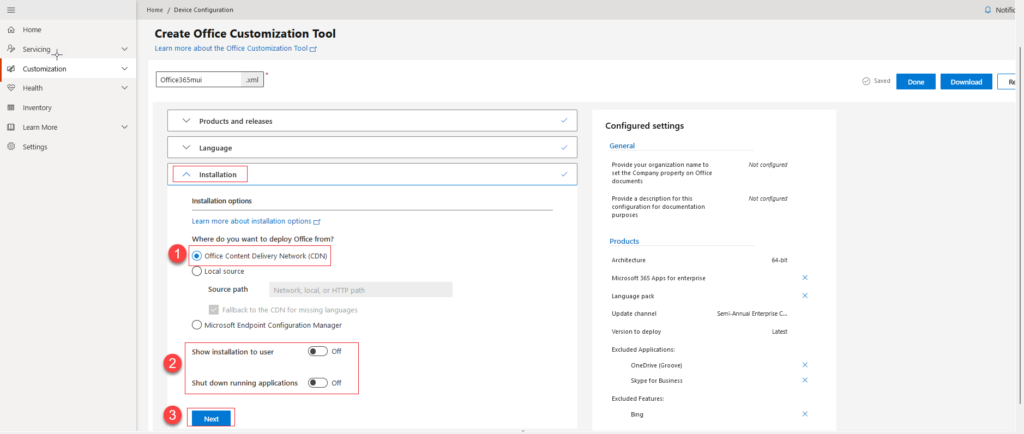Expand Servicing menu chevron
This screenshot has width=1024, height=434.
(125, 49)
